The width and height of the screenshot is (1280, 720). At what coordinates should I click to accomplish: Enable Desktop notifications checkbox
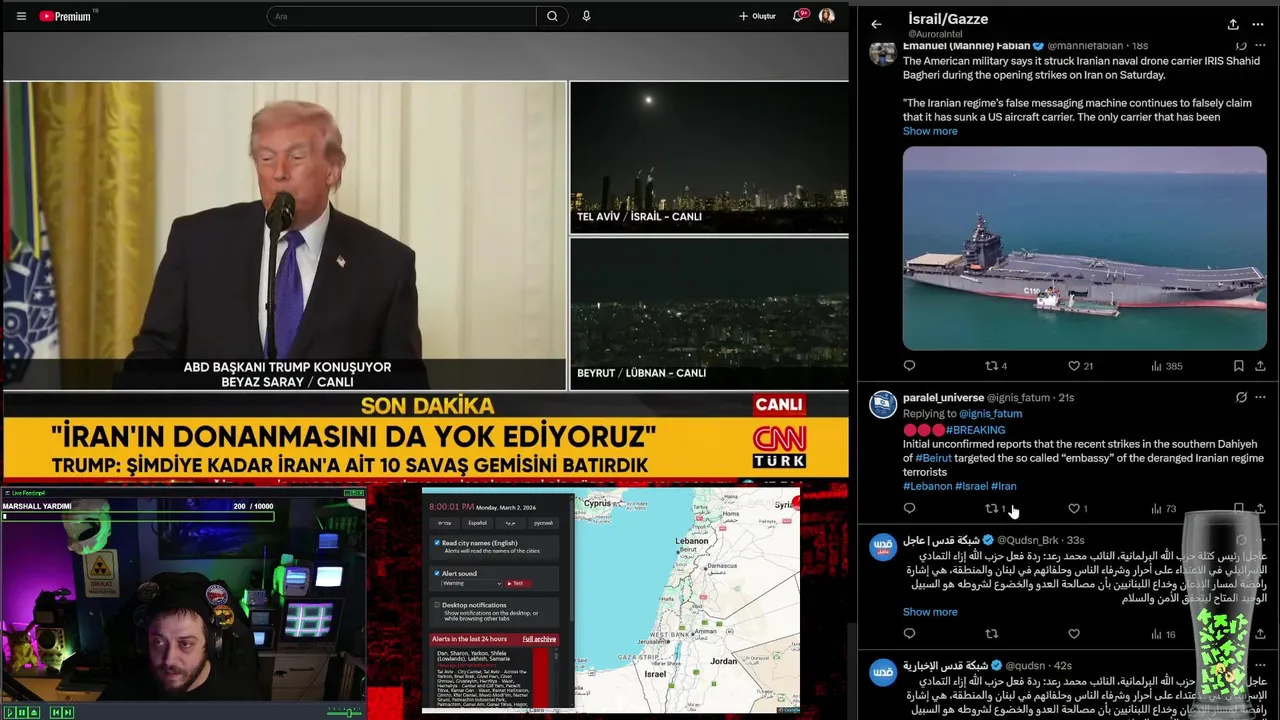(437, 605)
